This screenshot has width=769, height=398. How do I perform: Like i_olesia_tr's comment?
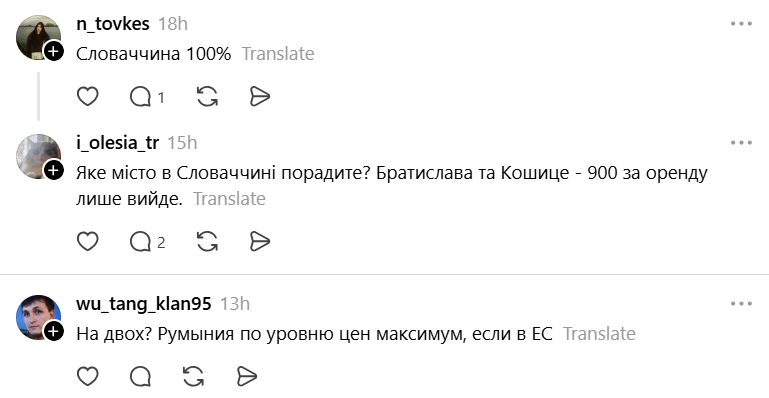tap(88, 241)
